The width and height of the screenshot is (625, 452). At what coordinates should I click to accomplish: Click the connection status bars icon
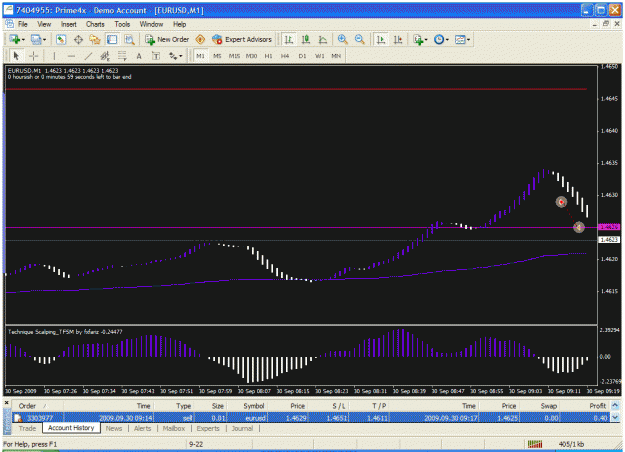(x=535, y=444)
